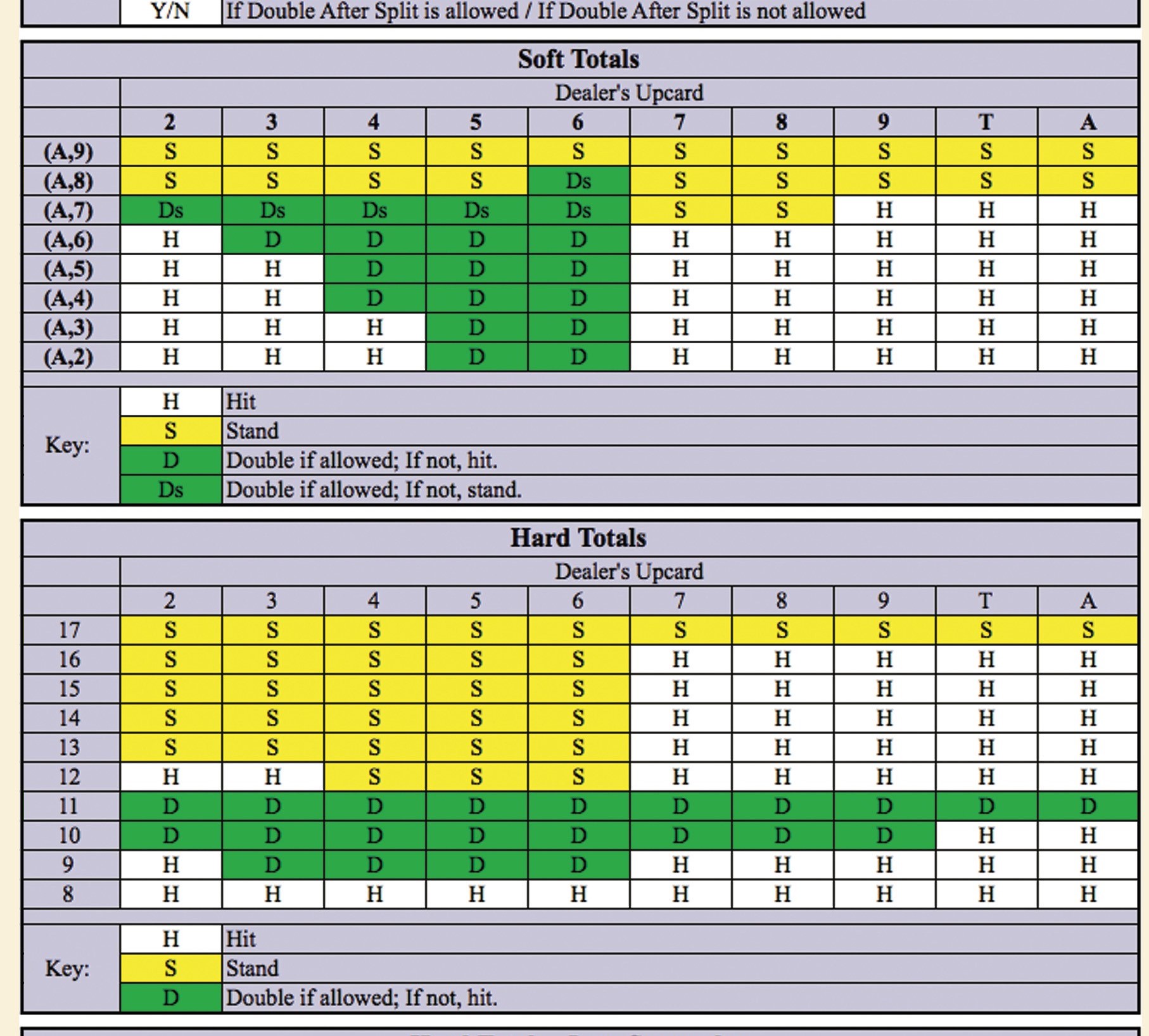Click the green Ds swatch in the key
Image resolution: width=1149 pixels, height=1036 pixels.
point(170,490)
